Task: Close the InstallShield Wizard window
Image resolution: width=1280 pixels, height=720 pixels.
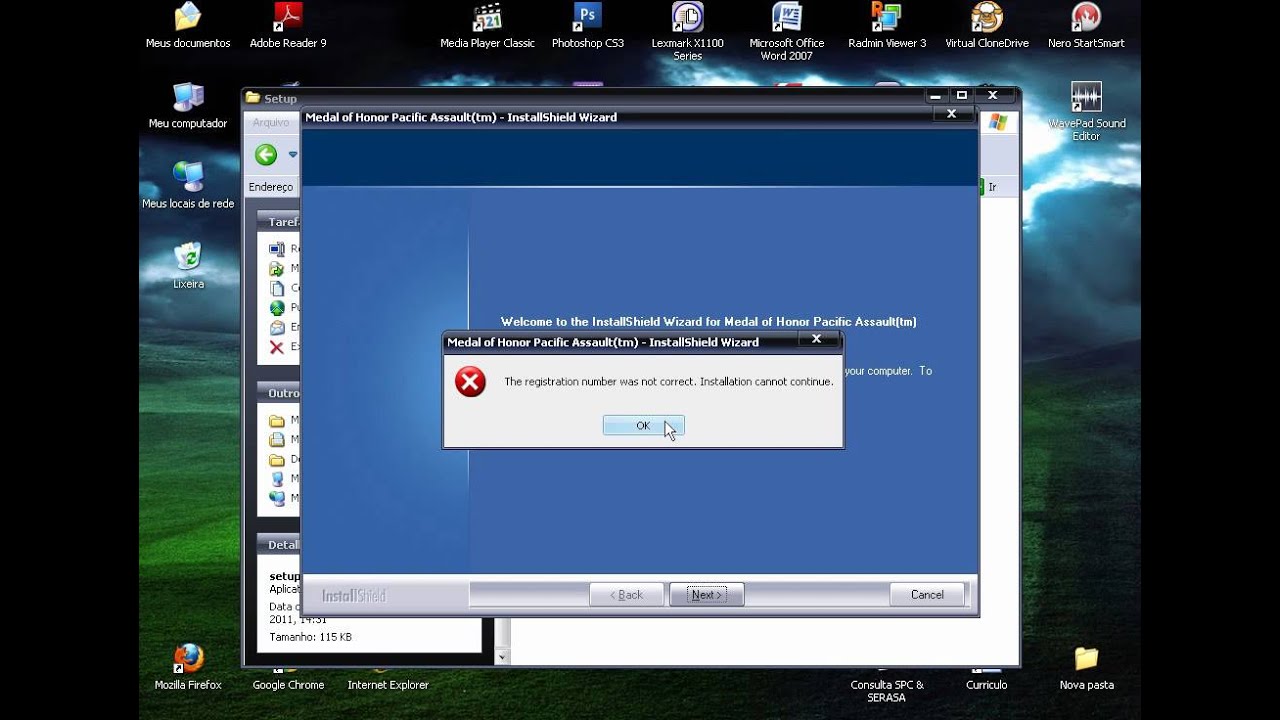Action: [951, 115]
